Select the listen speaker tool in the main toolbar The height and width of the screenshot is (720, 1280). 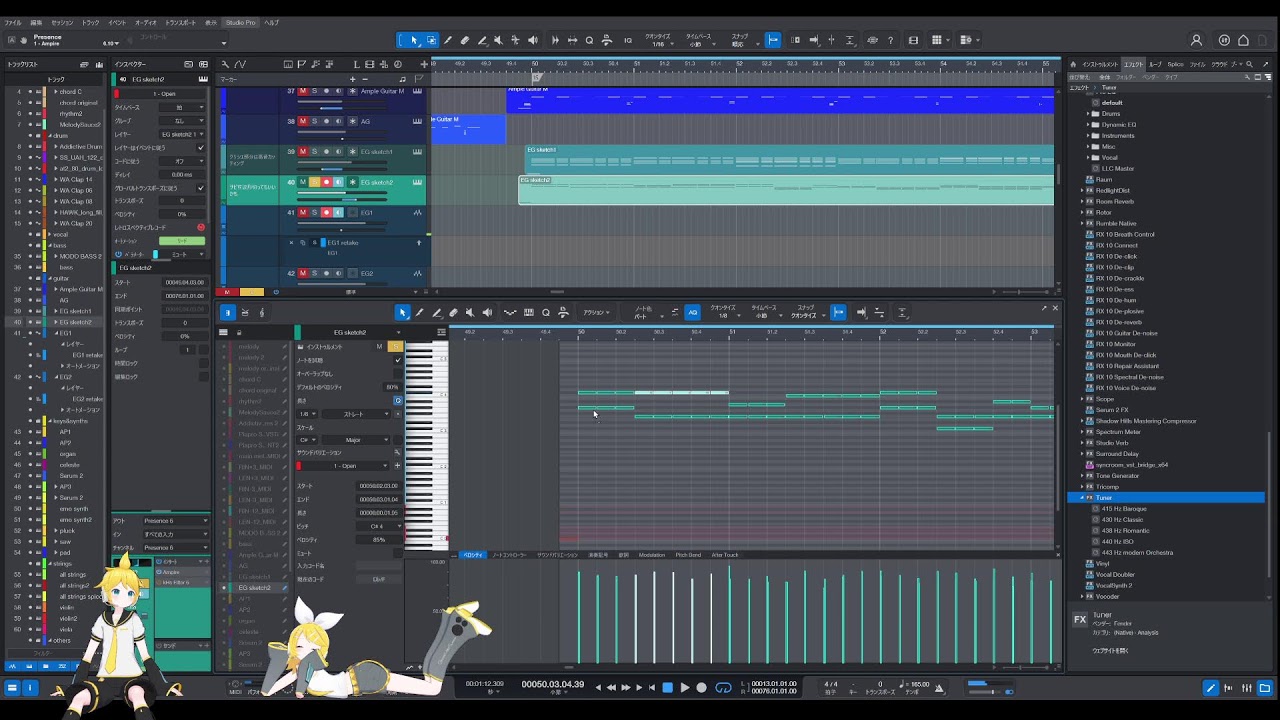tap(532, 40)
